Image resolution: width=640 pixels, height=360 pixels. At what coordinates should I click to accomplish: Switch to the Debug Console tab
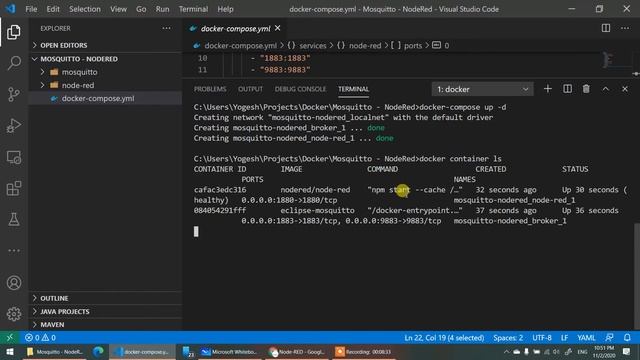[x=300, y=89]
